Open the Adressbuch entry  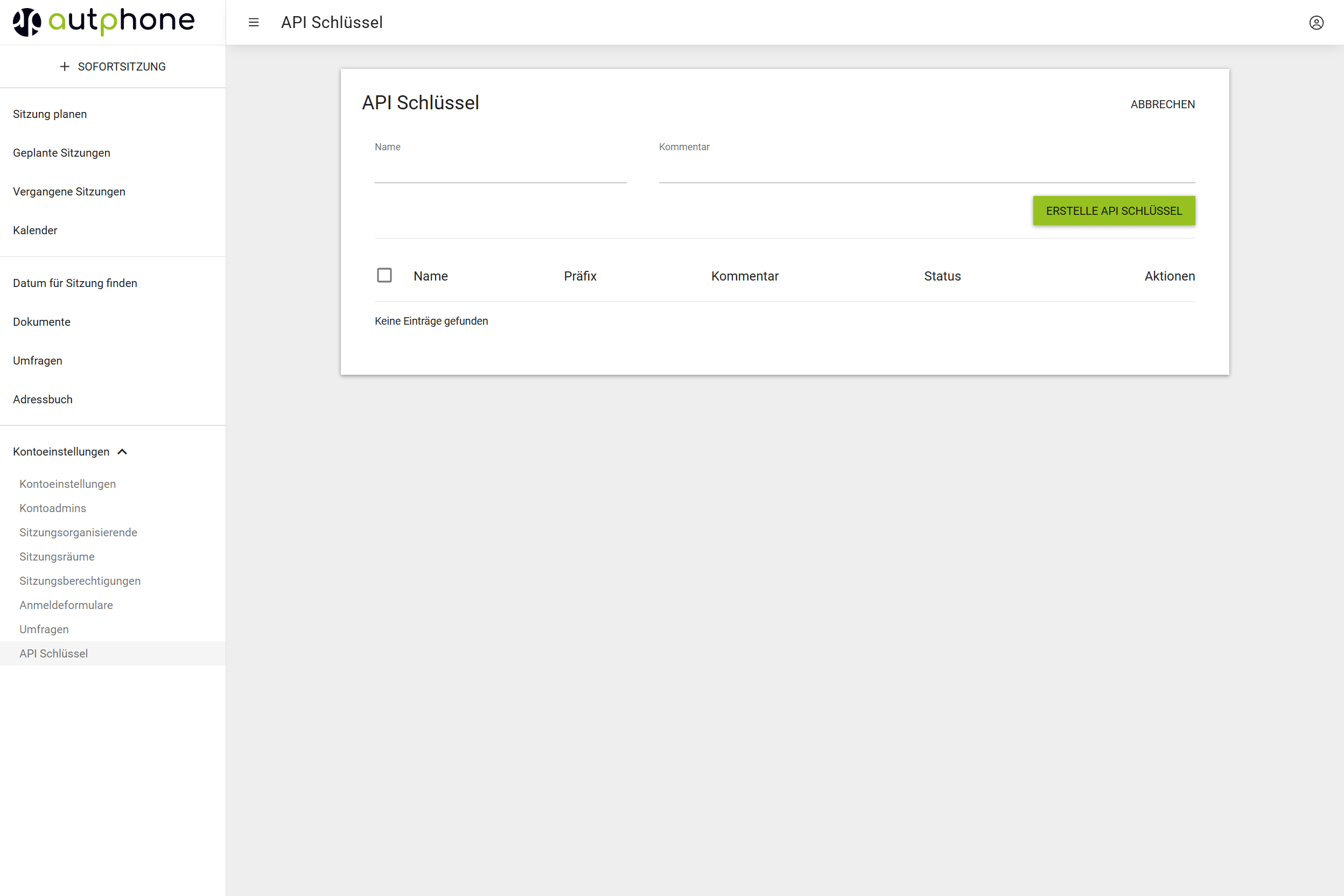coord(43,400)
